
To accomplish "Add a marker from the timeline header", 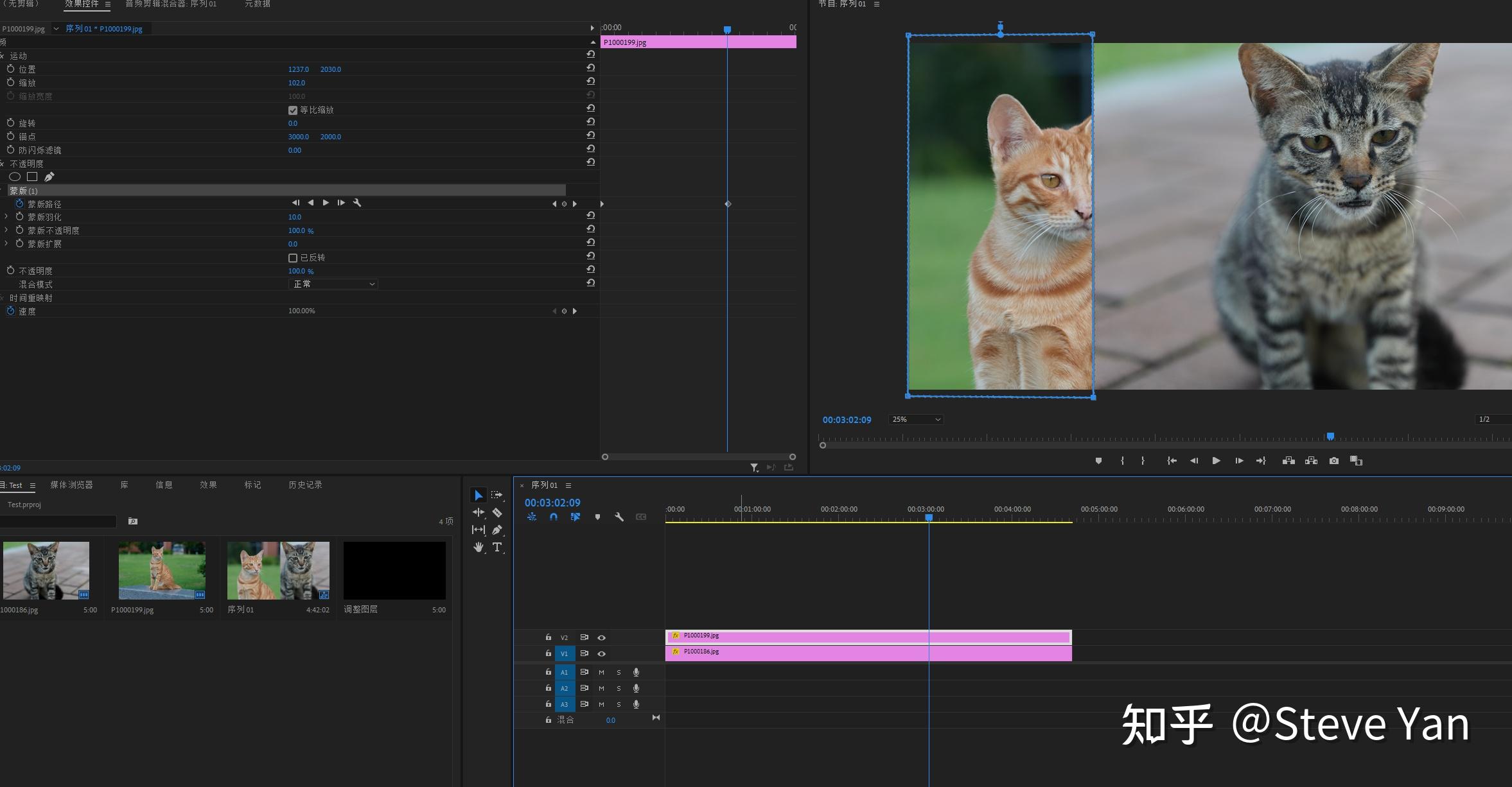I will pos(597,517).
